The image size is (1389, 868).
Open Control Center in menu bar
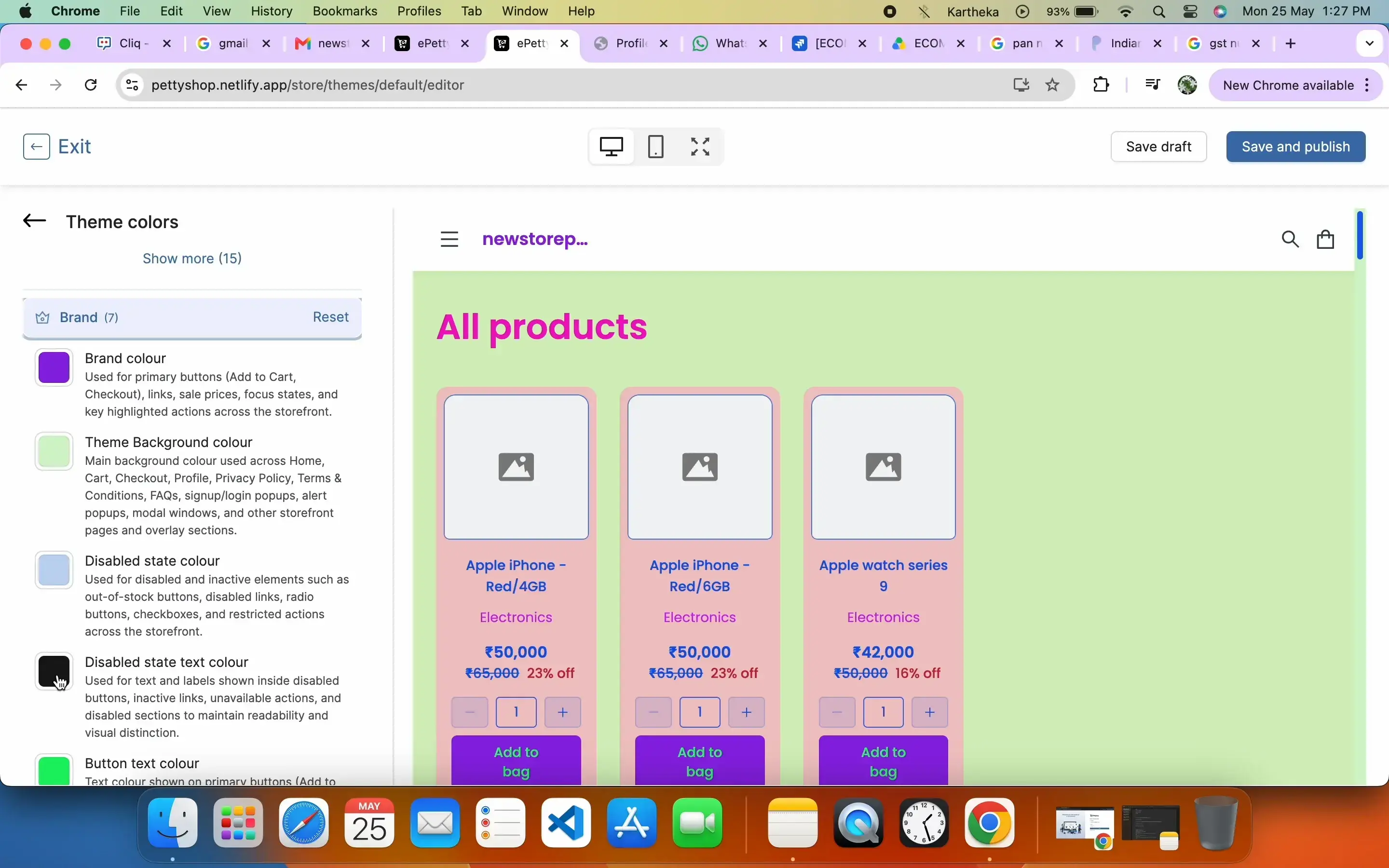point(1191,12)
